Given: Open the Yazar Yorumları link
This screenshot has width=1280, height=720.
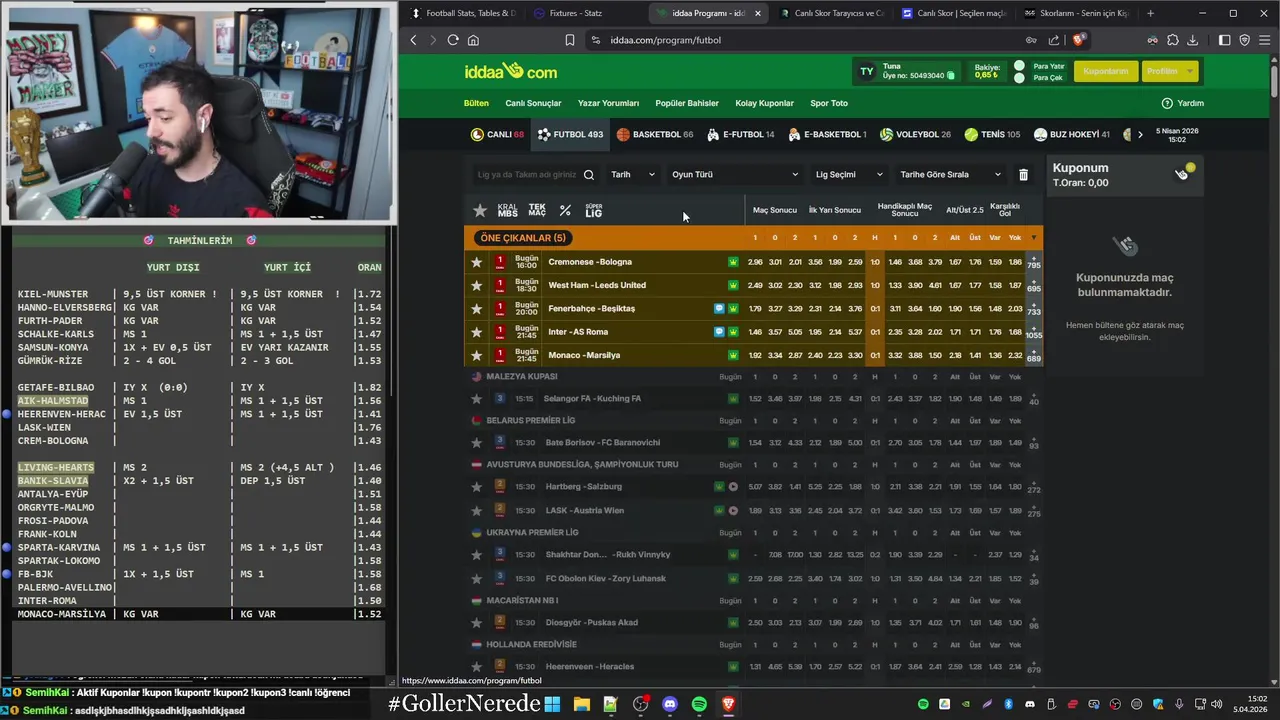Looking at the screenshot, I should point(608,103).
